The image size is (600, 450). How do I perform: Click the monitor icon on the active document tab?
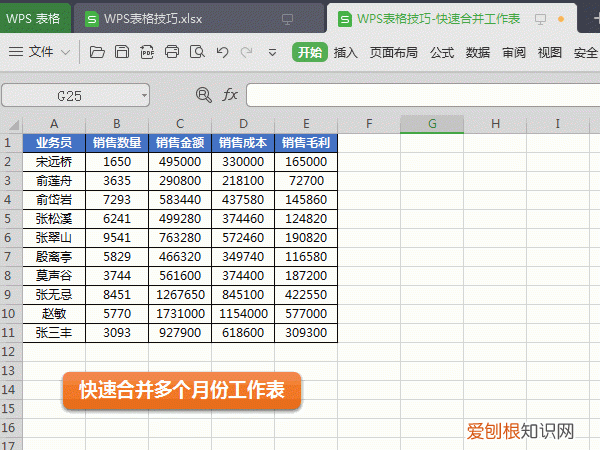tap(540, 19)
